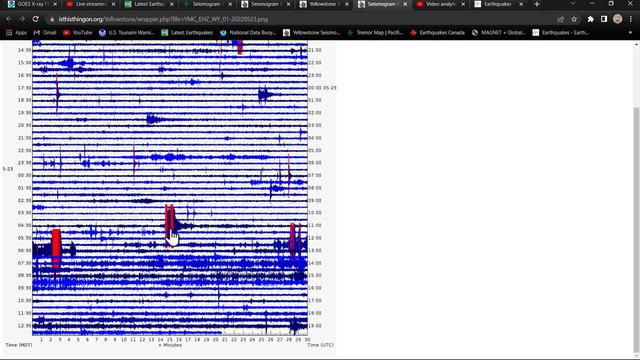Reload the seismogram page
The height and width of the screenshot is (360, 640).
pyautogui.click(x=36, y=19)
